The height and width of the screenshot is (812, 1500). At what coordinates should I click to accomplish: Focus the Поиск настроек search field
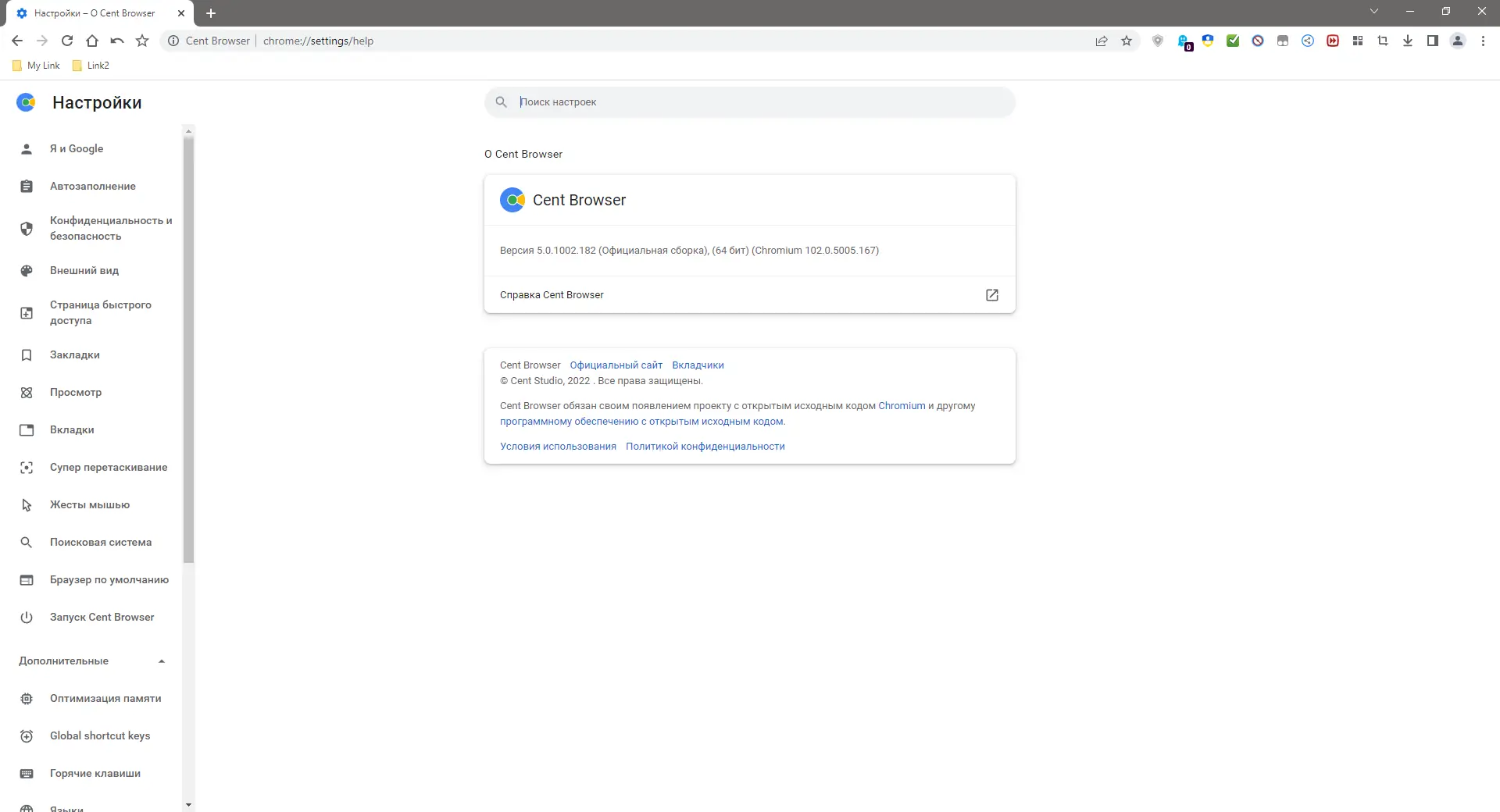tap(750, 102)
